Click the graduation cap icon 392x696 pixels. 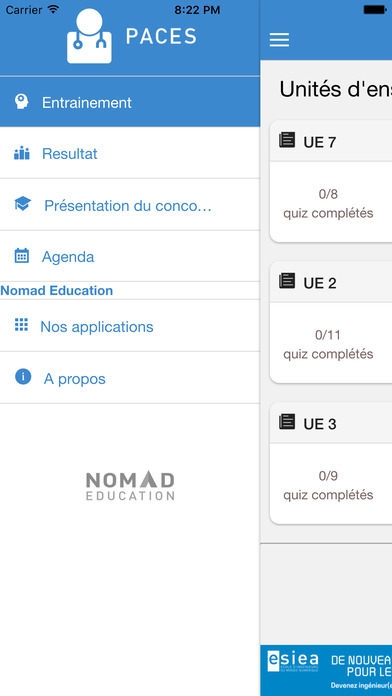coord(22,204)
